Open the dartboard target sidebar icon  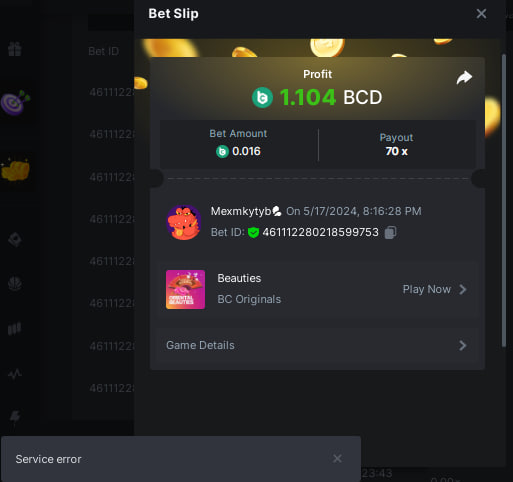15,102
